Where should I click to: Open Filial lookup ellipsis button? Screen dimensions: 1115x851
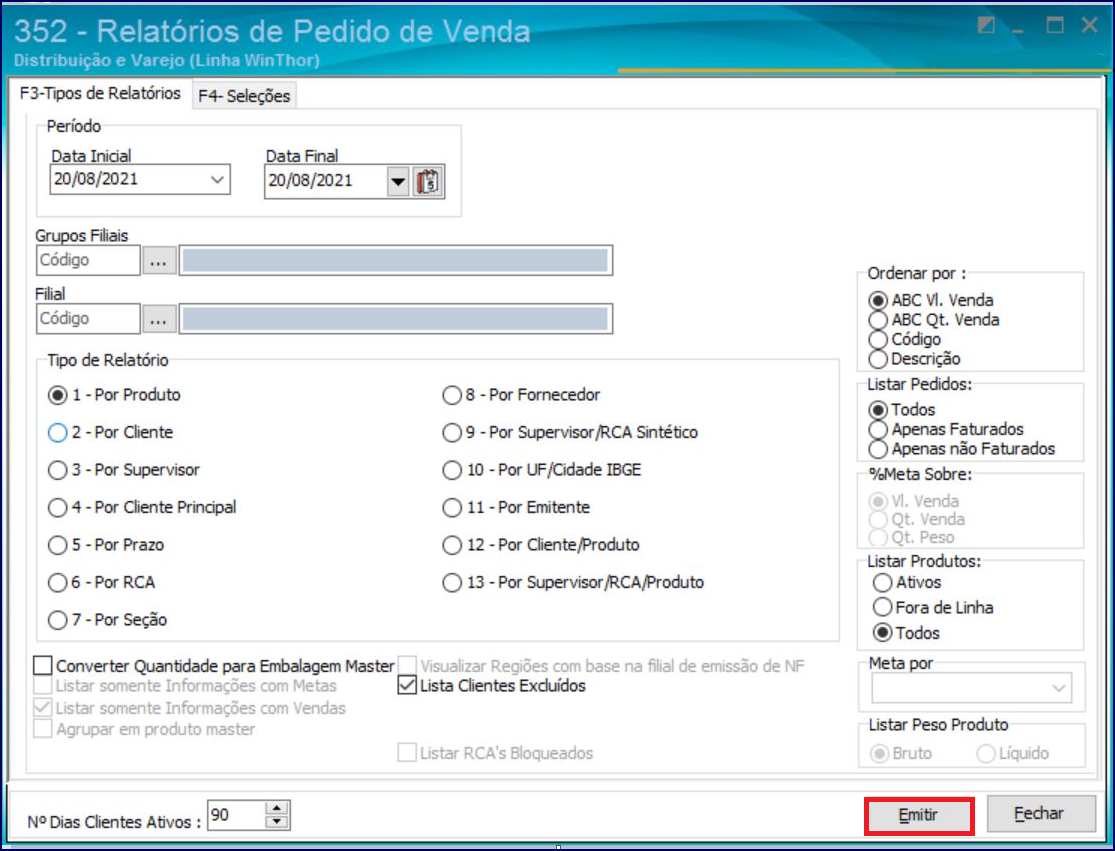click(x=159, y=319)
